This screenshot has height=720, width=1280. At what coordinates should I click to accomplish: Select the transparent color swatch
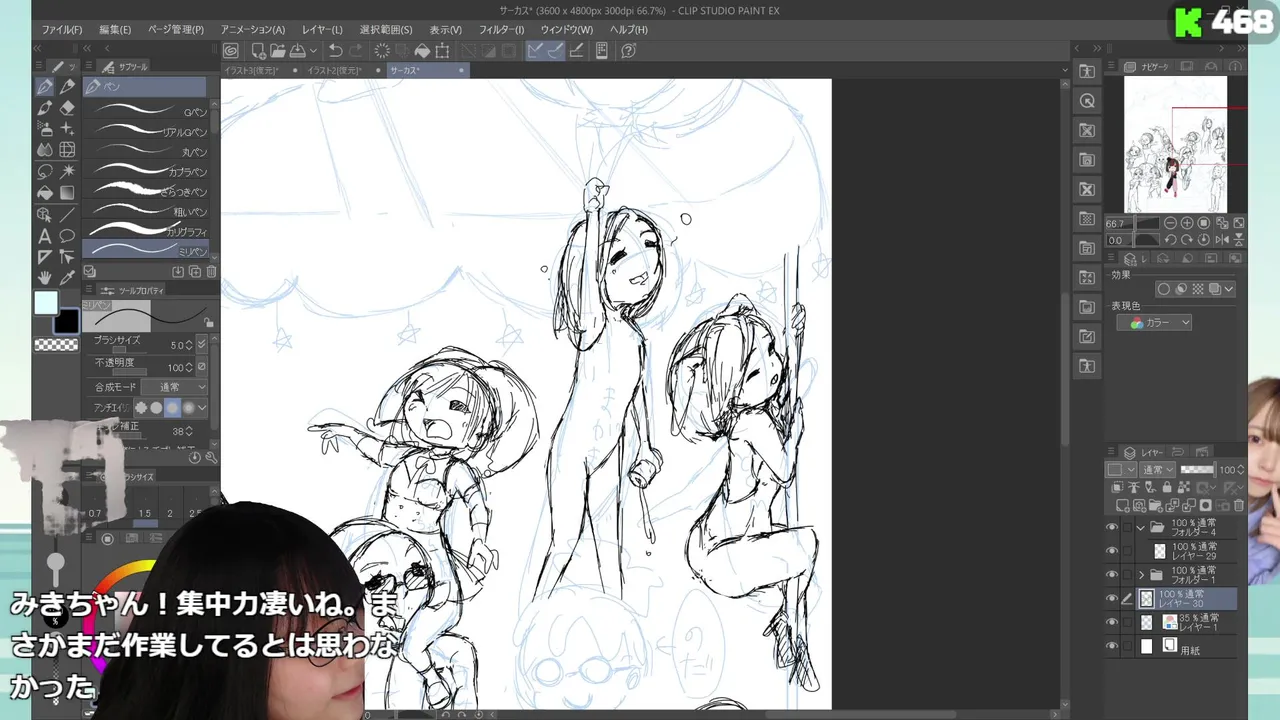(x=56, y=345)
